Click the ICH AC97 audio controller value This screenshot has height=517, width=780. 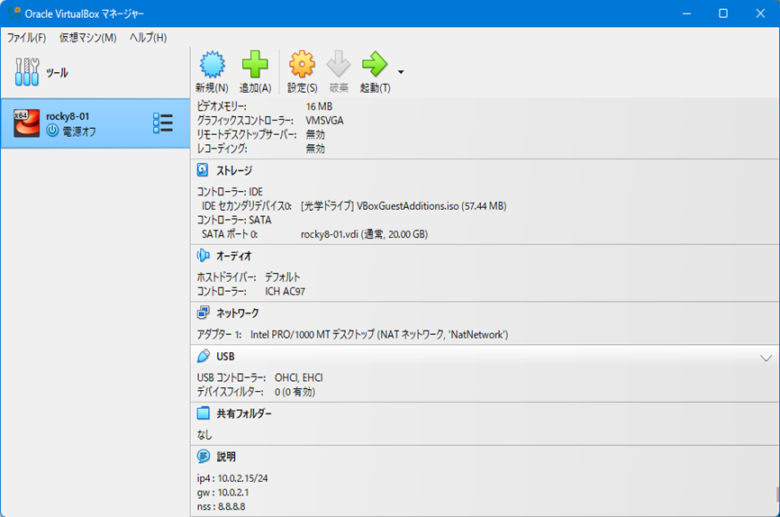[285, 292]
